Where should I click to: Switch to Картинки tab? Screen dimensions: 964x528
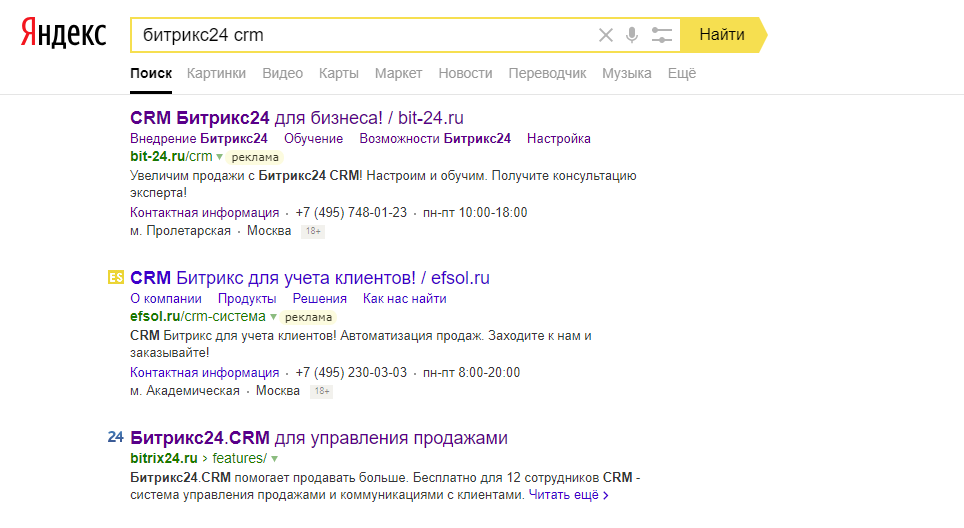(215, 73)
